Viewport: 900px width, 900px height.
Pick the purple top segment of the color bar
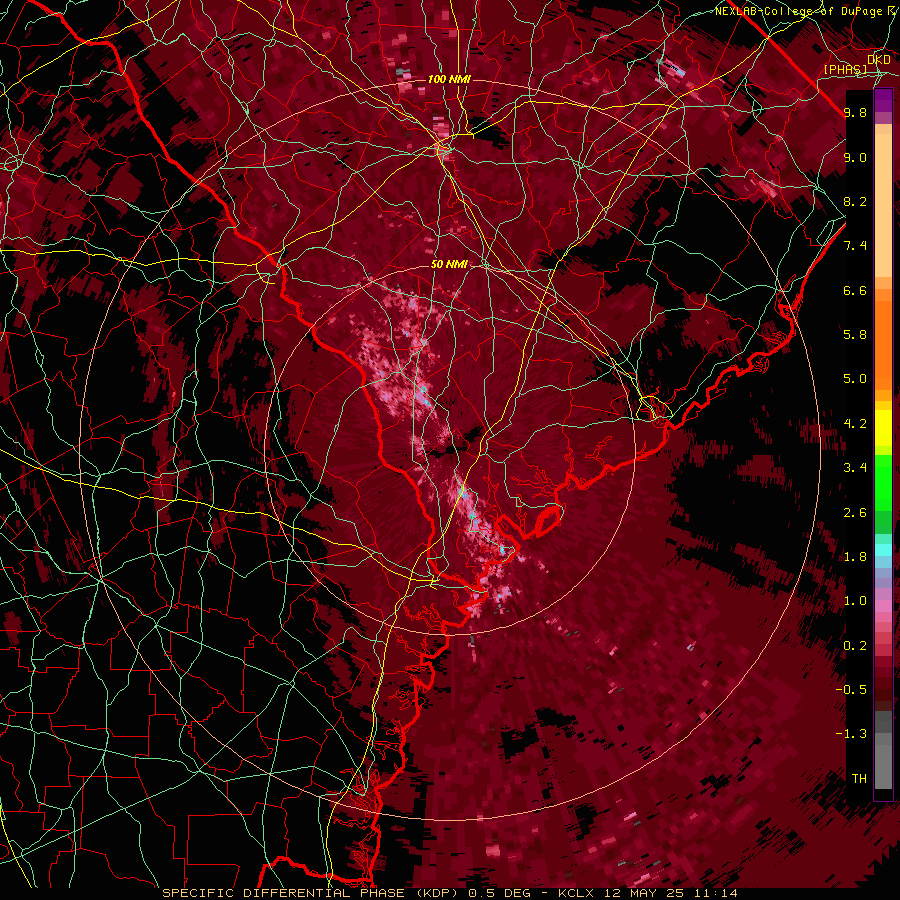point(883,100)
